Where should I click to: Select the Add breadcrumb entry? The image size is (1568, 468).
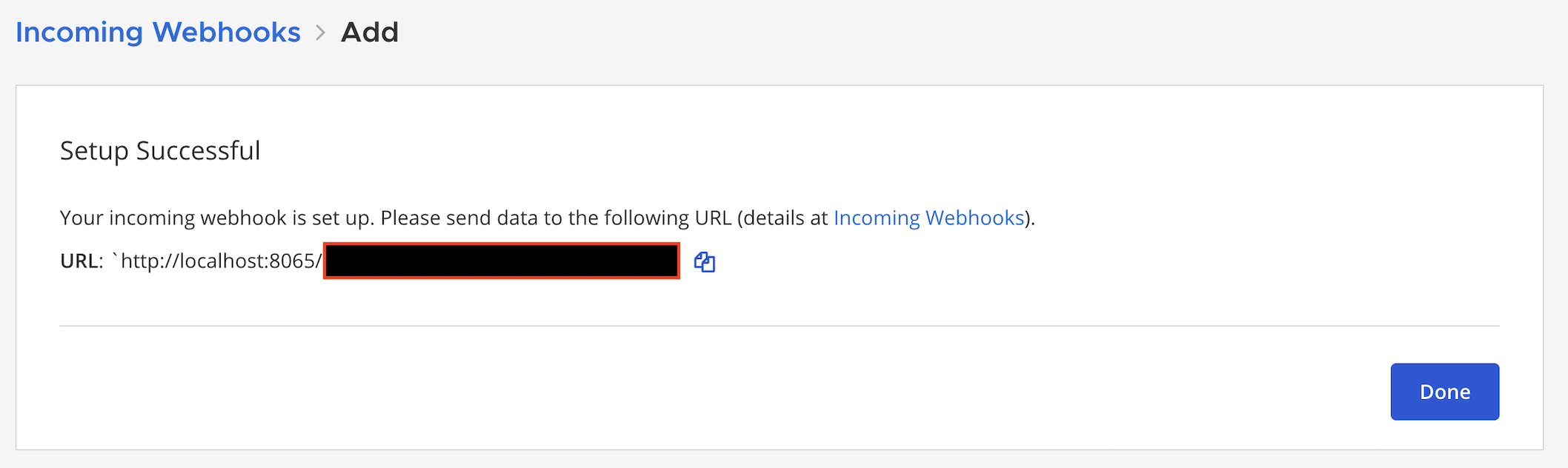click(369, 33)
